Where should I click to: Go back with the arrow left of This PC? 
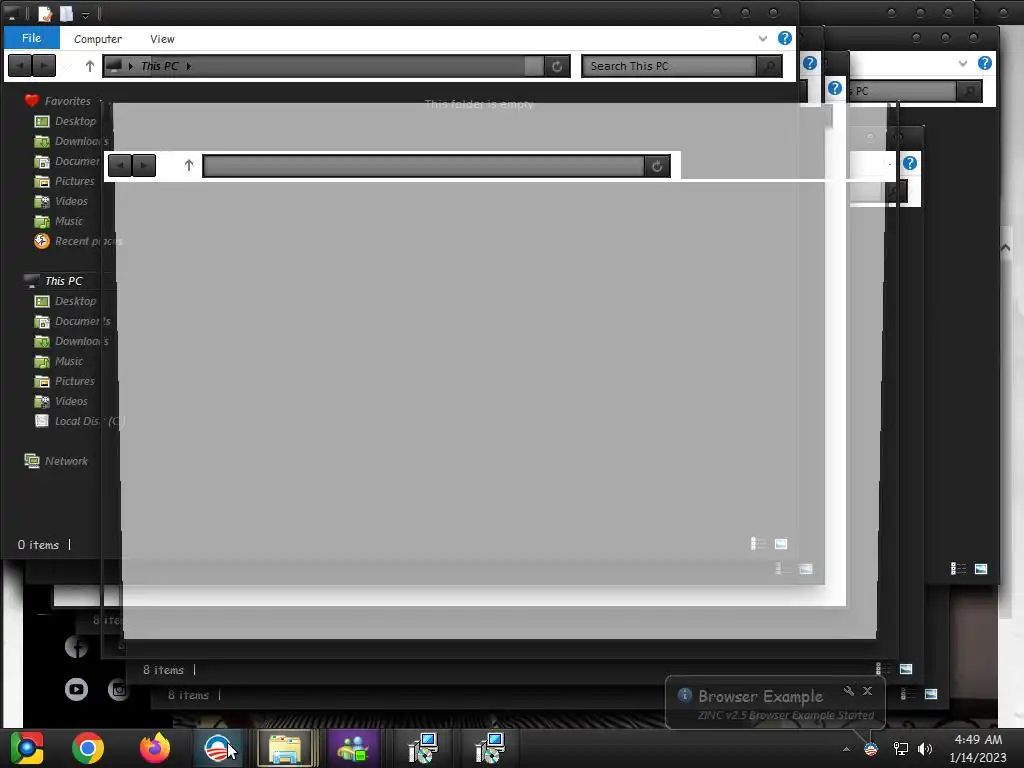point(20,66)
